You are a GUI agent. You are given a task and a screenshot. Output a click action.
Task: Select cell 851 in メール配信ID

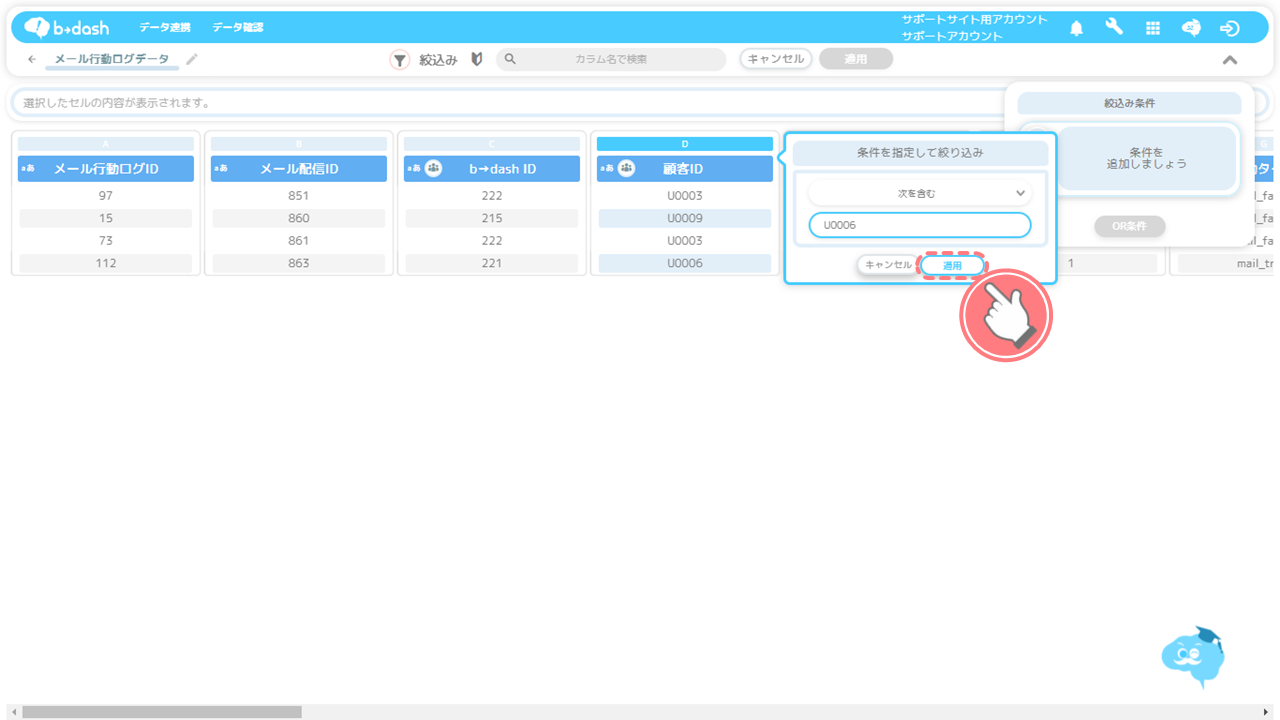[299, 196]
